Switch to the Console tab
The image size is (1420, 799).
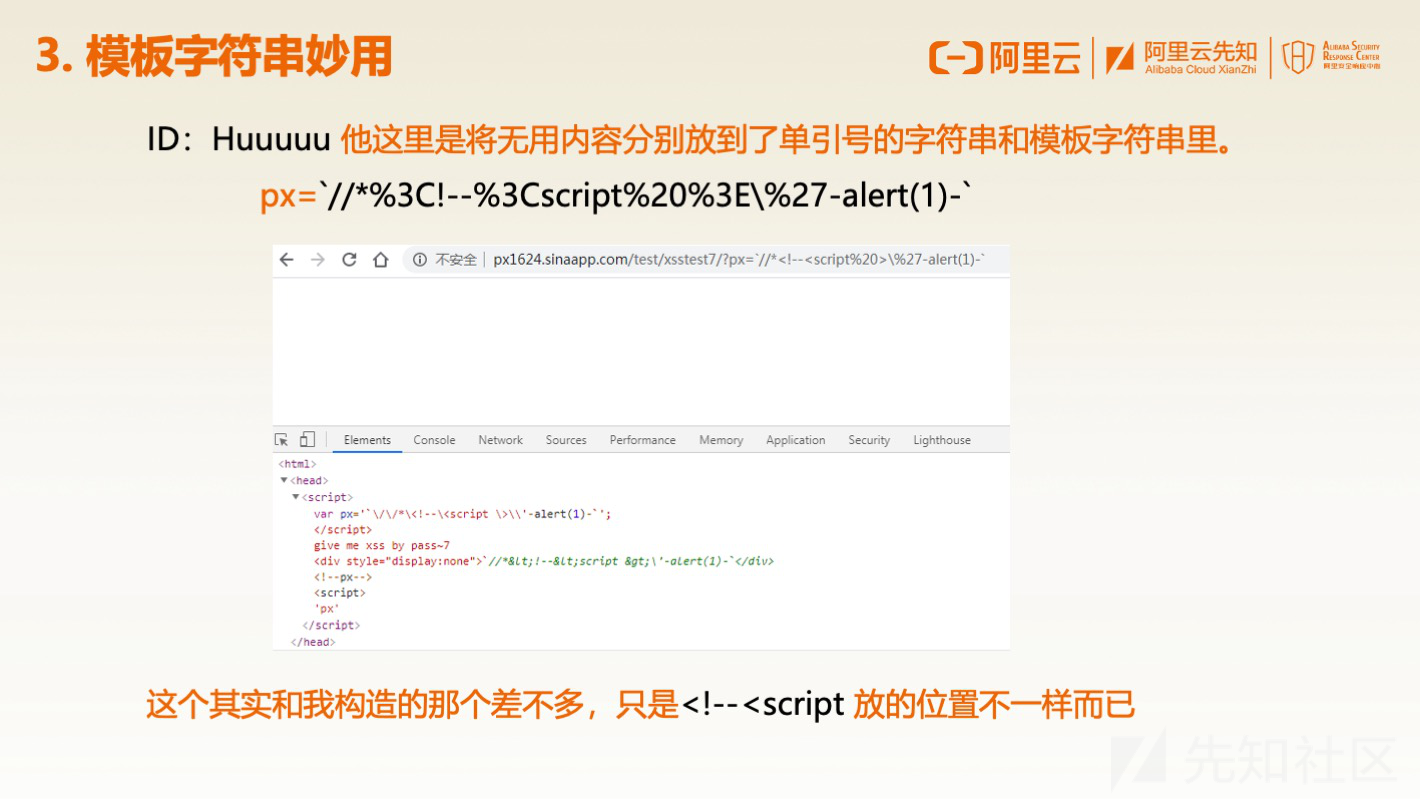(434, 440)
